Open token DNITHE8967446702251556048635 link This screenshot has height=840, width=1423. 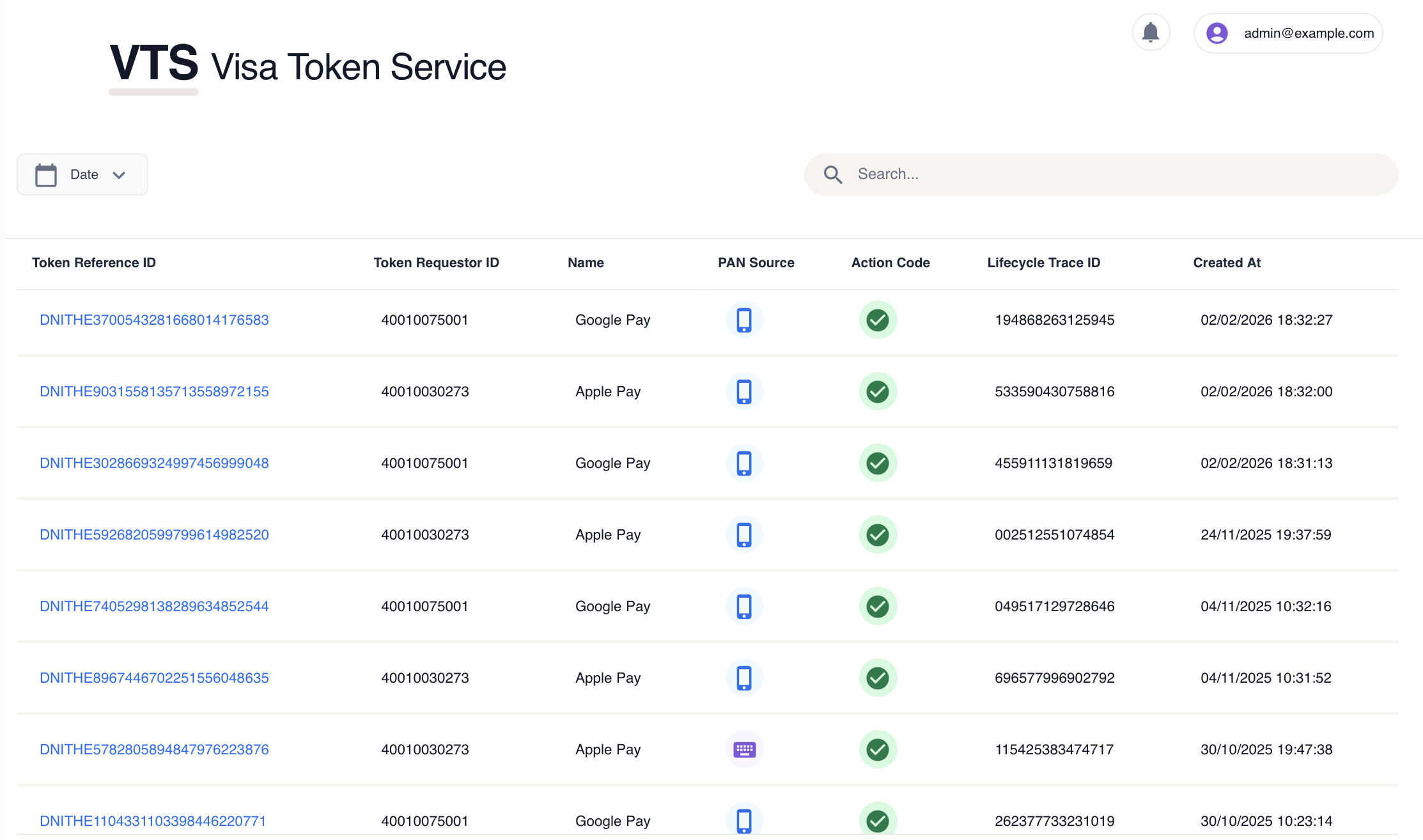coord(154,678)
